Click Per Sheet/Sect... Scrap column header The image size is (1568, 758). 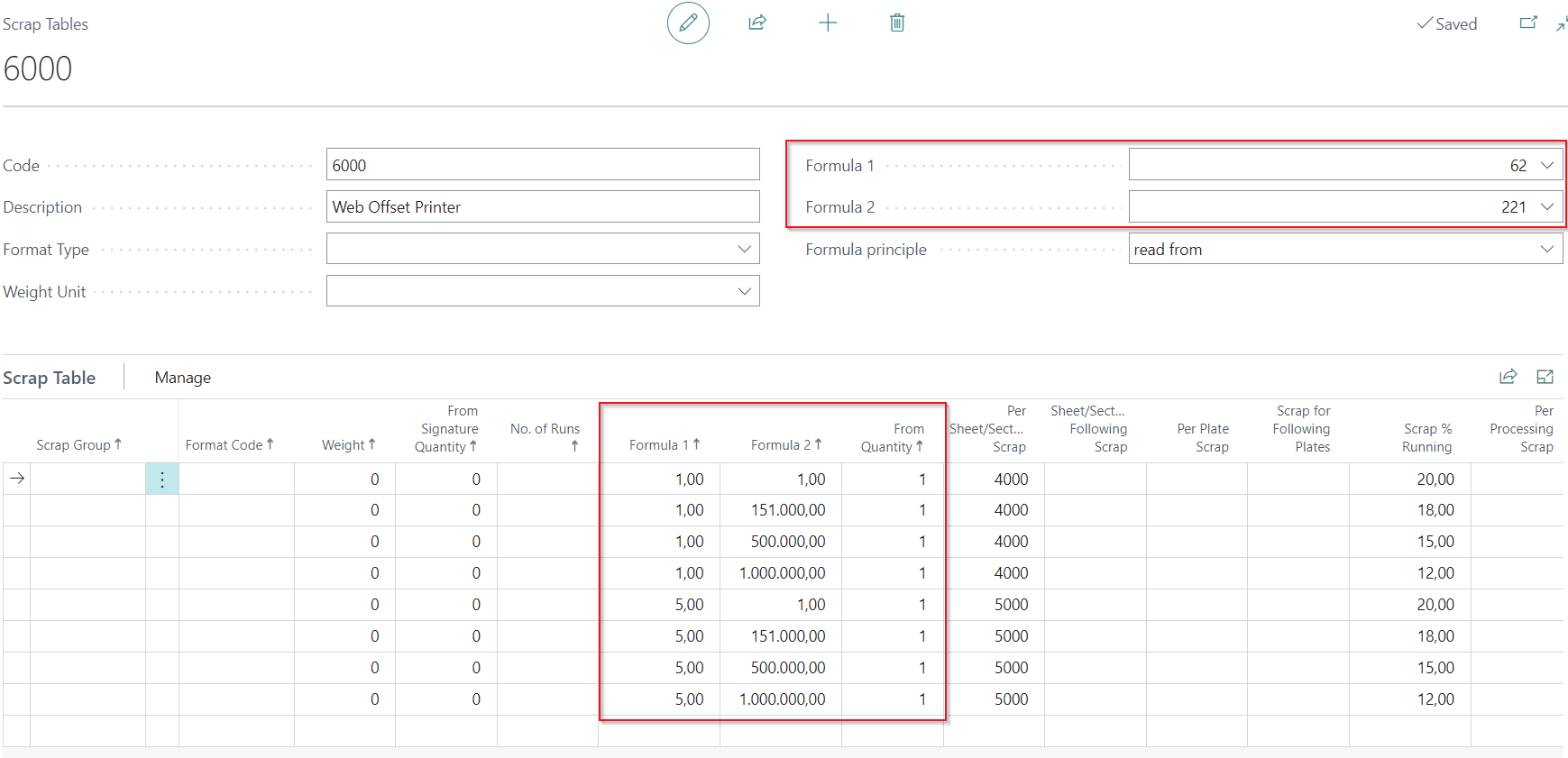click(x=987, y=429)
